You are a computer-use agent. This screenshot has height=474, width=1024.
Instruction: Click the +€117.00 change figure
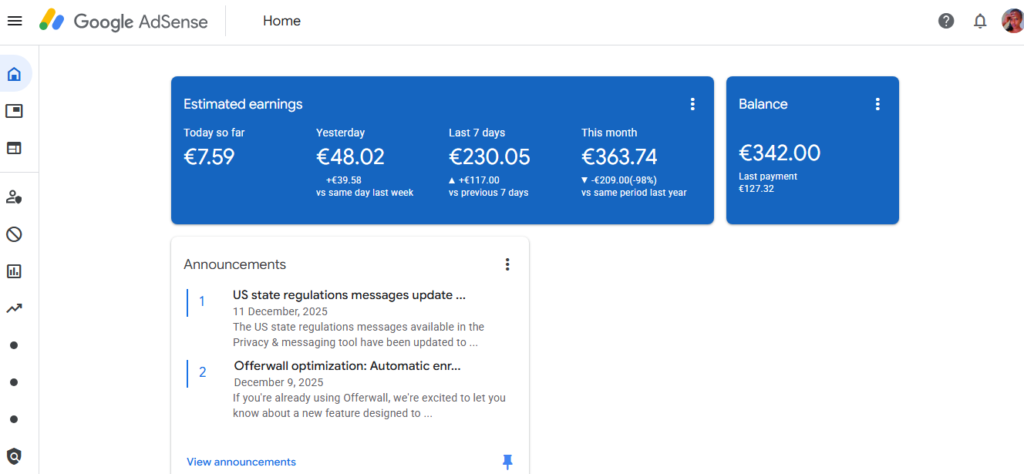(x=479, y=180)
